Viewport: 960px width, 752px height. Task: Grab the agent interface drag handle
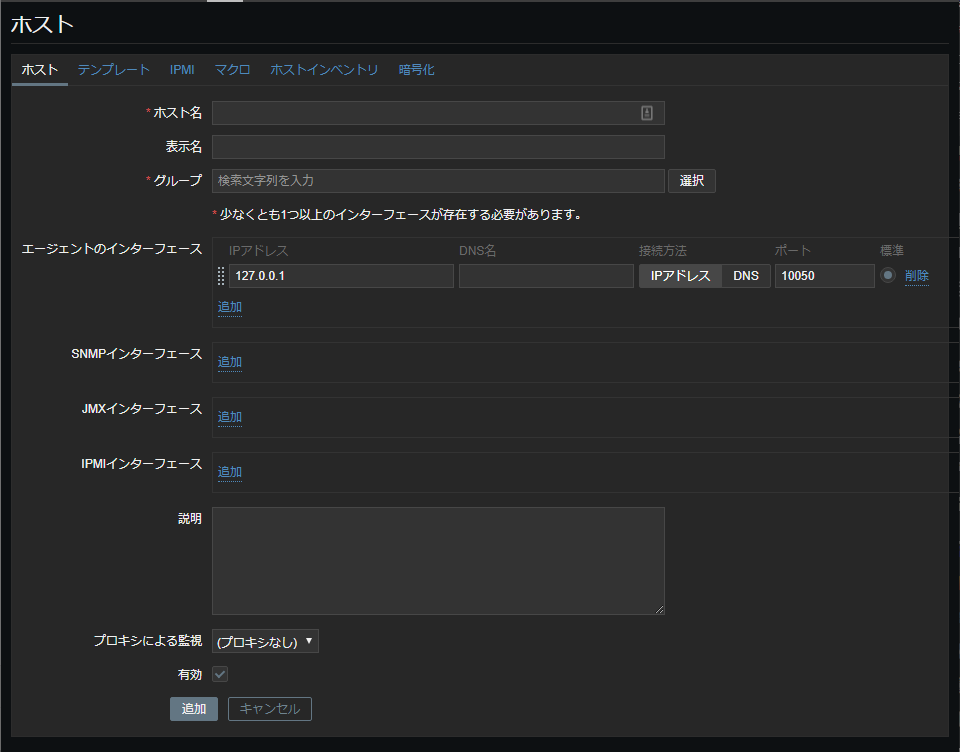(221, 276)
